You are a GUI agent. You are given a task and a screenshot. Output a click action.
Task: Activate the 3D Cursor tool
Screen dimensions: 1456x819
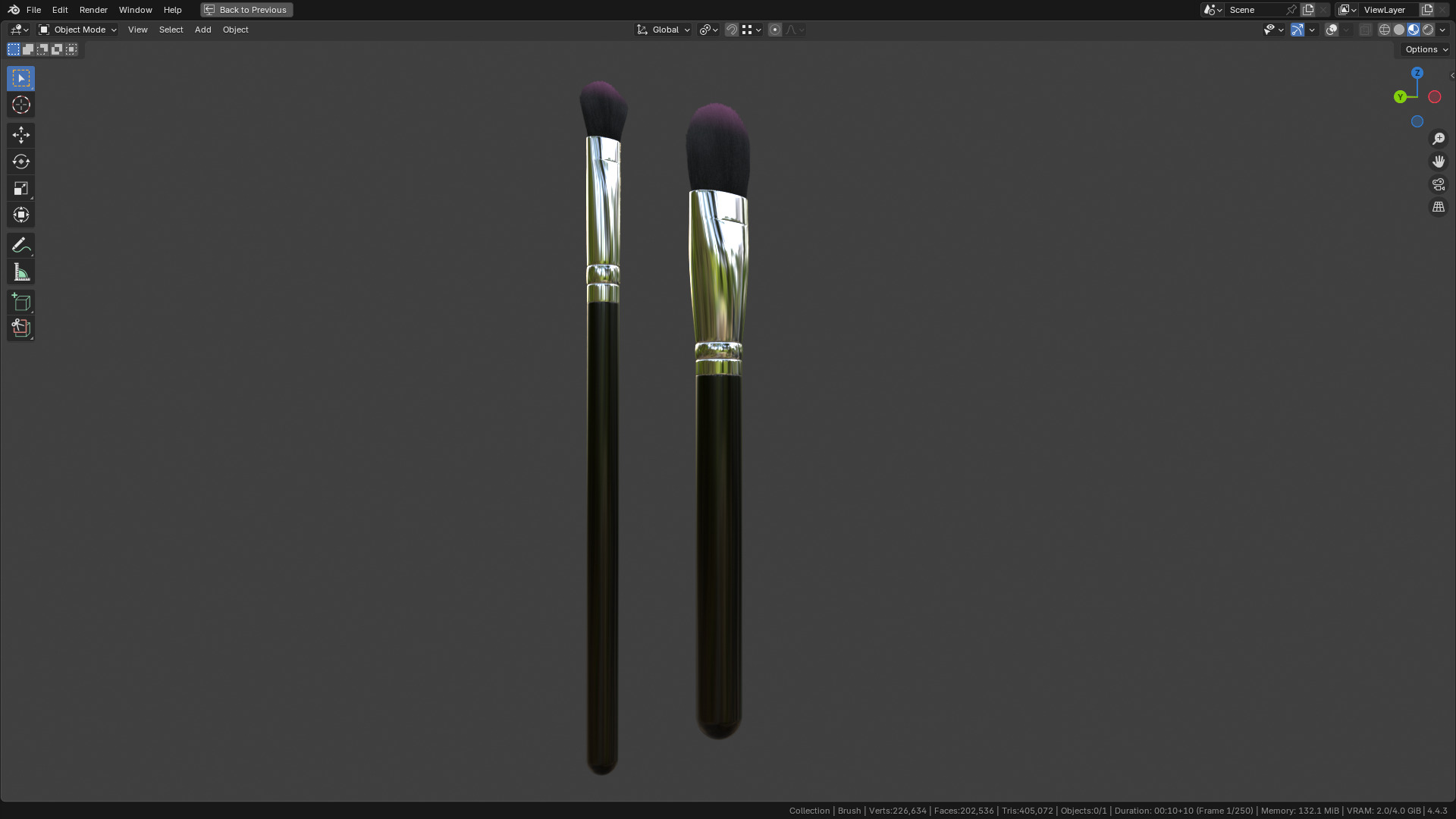pos(20,105)
